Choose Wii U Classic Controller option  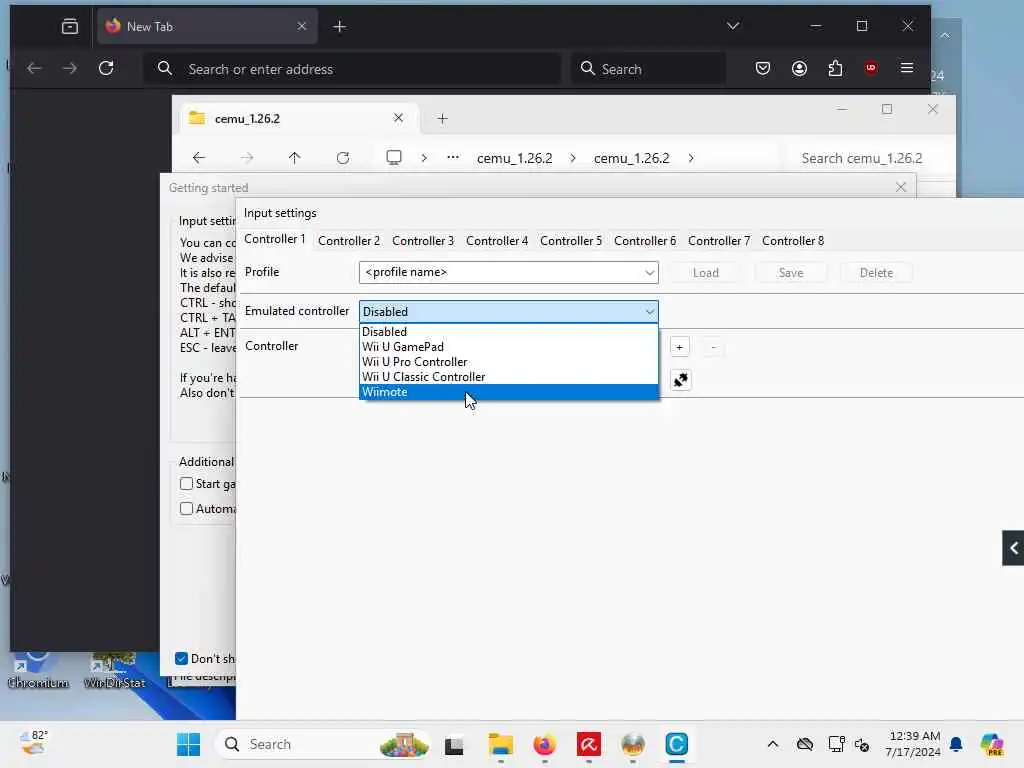click(509, 377)
